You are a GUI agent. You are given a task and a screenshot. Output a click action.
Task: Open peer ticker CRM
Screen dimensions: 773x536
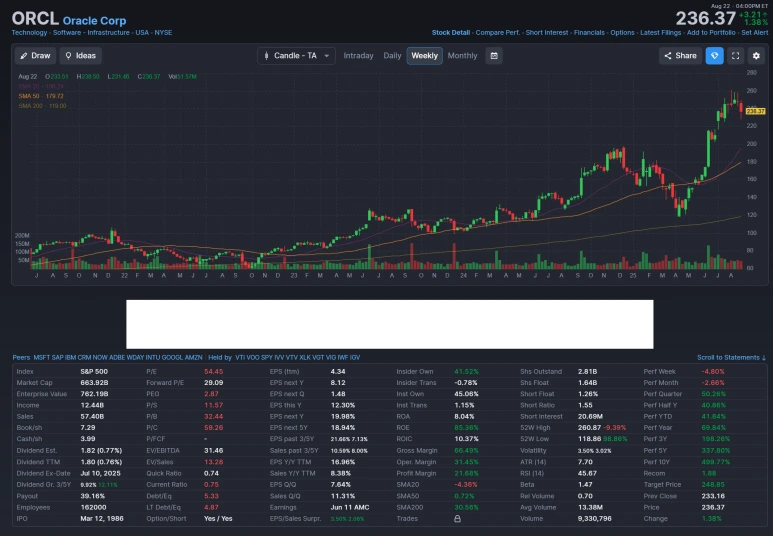(84, 357)
